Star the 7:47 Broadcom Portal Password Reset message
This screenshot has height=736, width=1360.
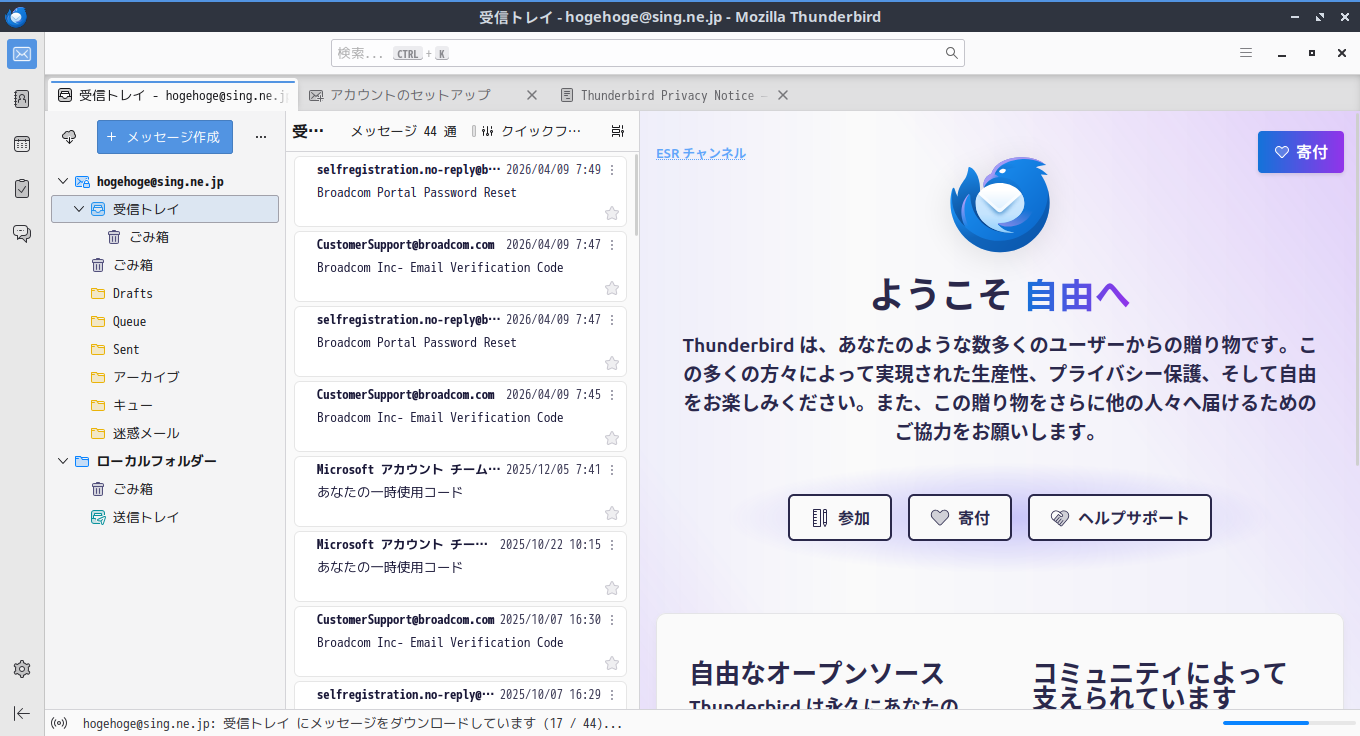[612, 363]
